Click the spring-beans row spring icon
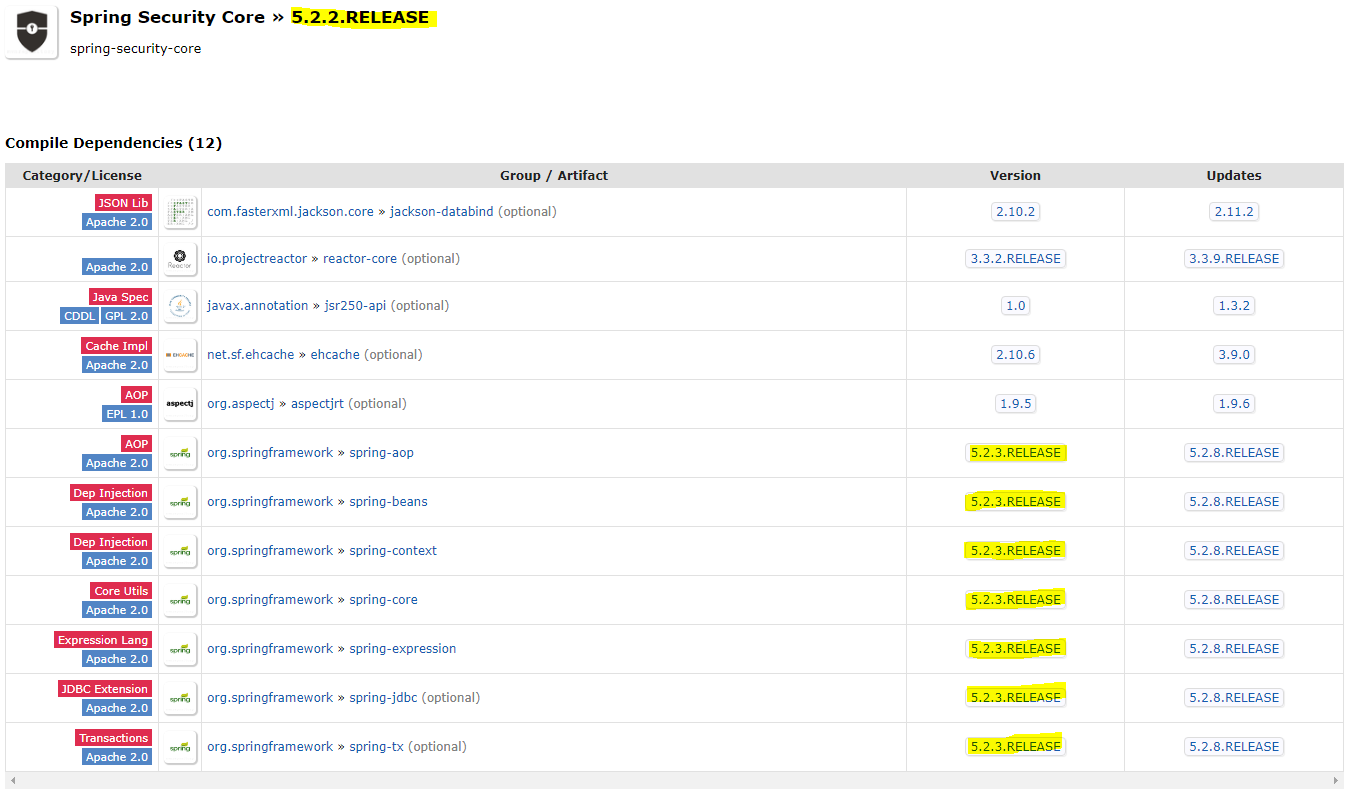Viewport: 1349px width, 791px height. coord(181,502)
